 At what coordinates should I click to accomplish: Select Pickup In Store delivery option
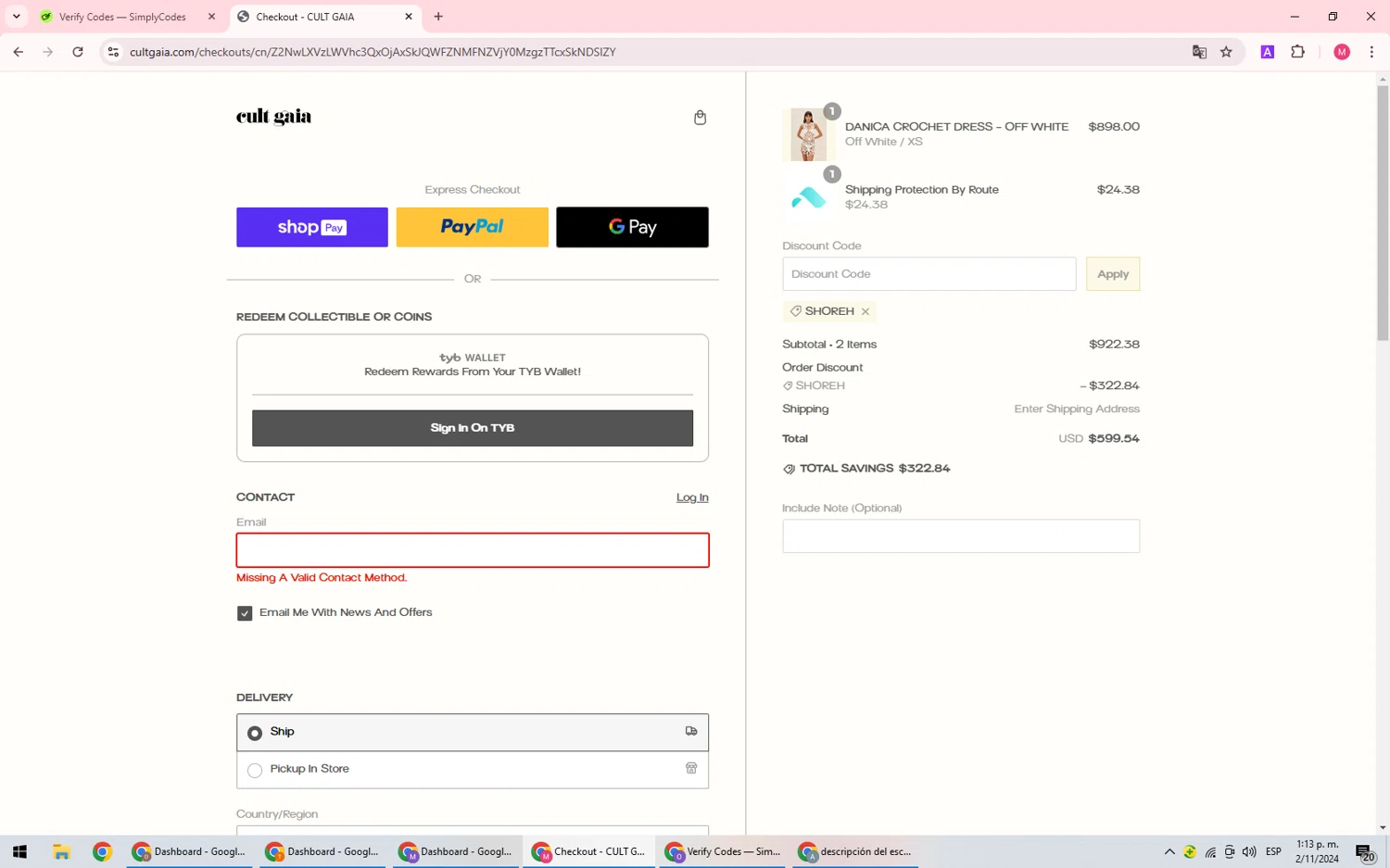[x=473, y=770]
